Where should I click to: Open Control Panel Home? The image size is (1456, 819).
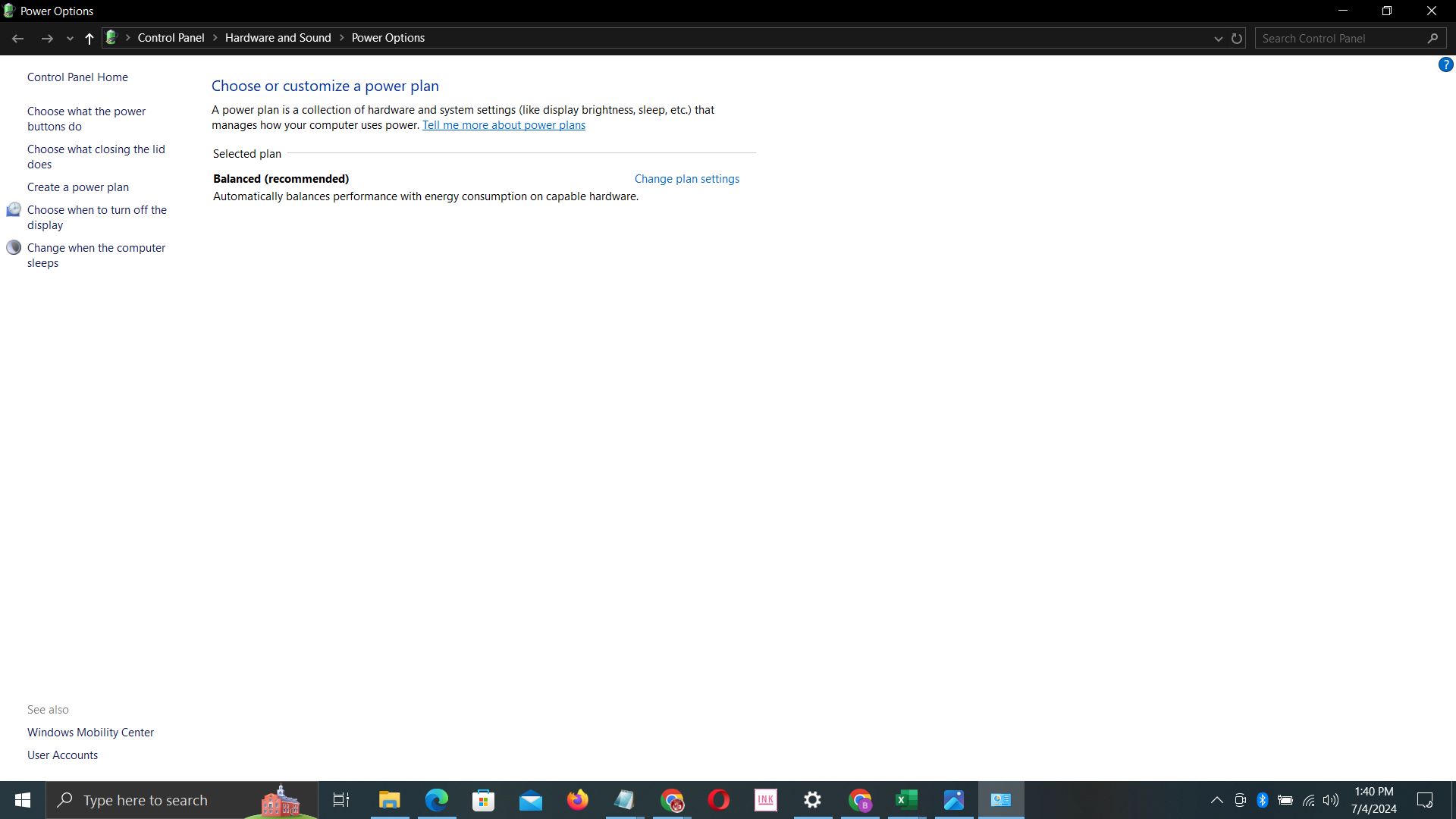click(77, 77)
